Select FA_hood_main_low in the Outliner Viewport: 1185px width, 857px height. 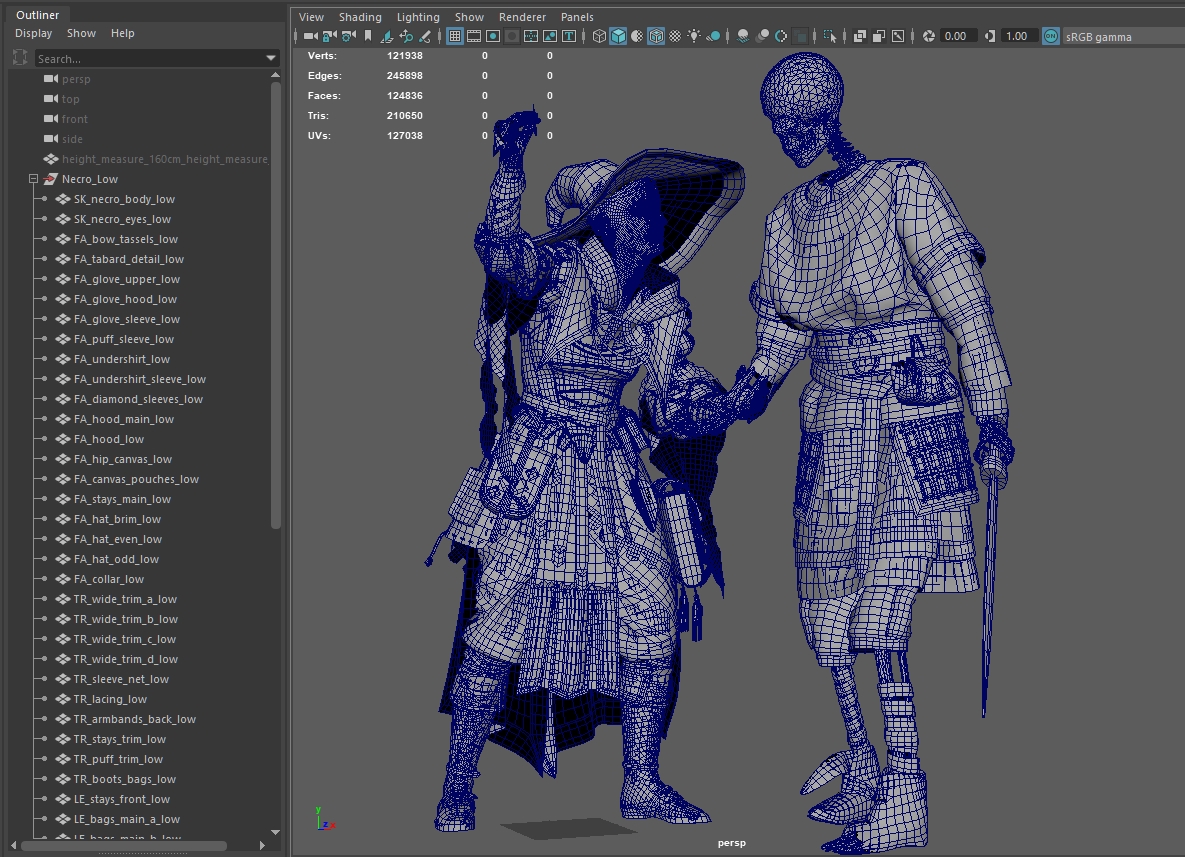[x=123, y=419]
